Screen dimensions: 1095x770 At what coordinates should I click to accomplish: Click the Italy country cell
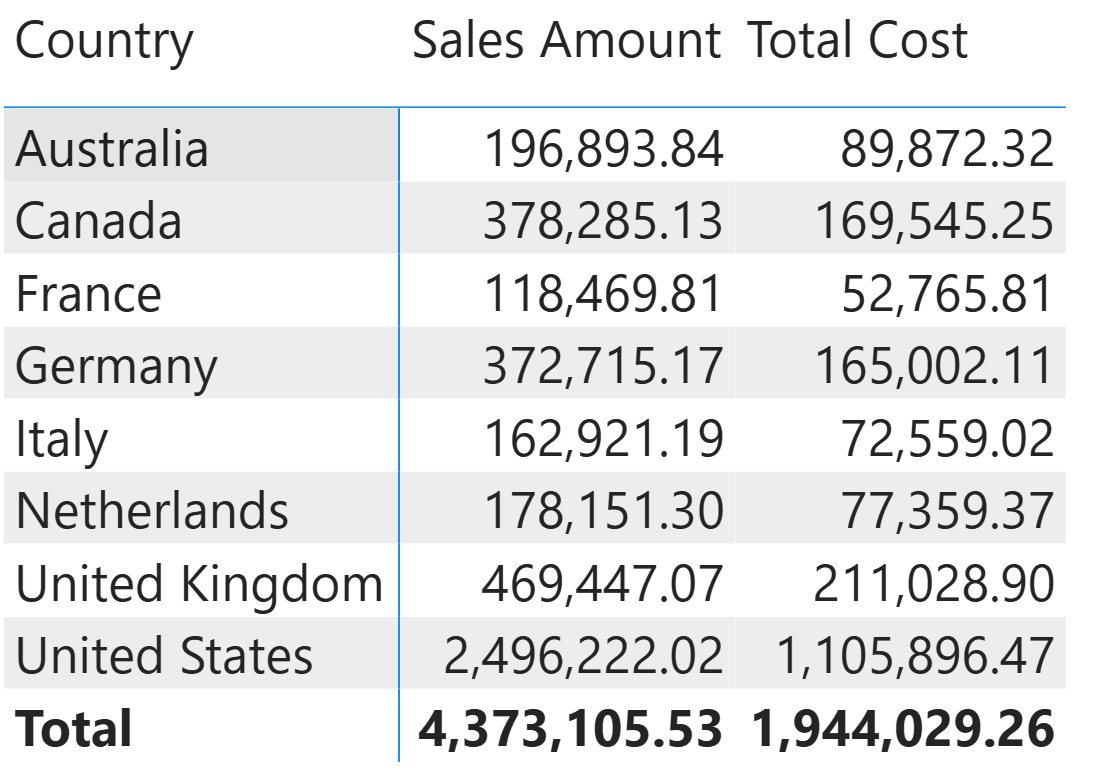click(x=61, y=438)
